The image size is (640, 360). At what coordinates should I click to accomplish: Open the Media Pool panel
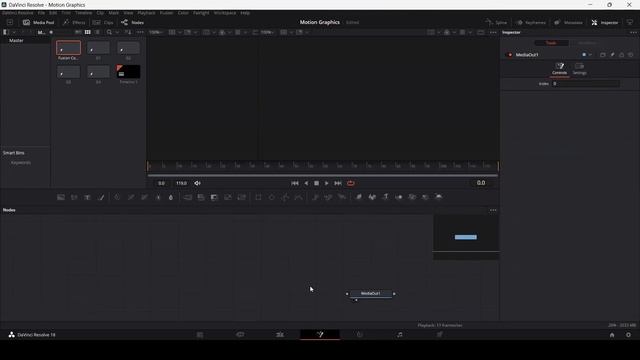click(38, 22)
